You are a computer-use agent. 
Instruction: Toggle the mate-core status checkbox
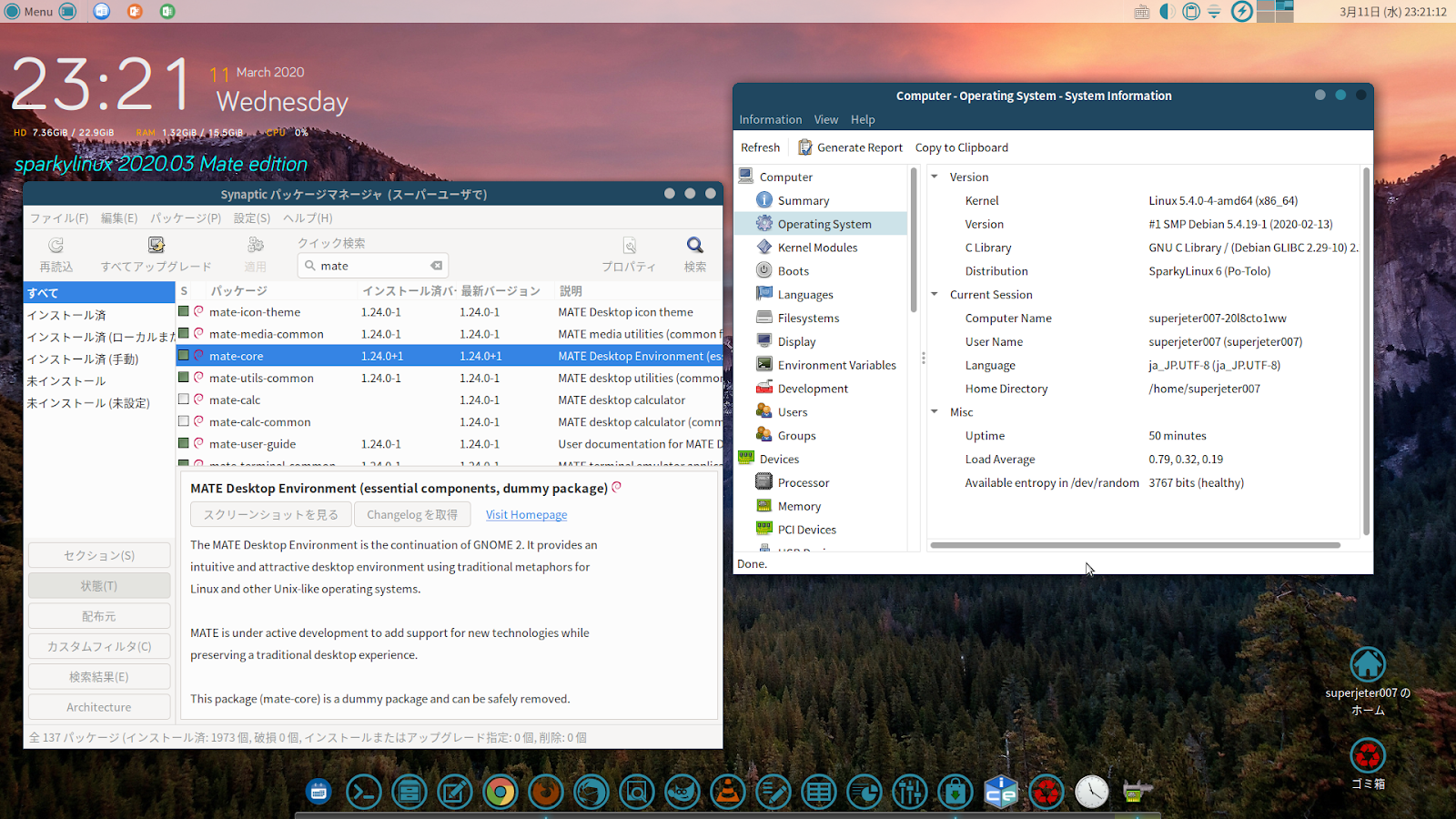coord(184,356)
